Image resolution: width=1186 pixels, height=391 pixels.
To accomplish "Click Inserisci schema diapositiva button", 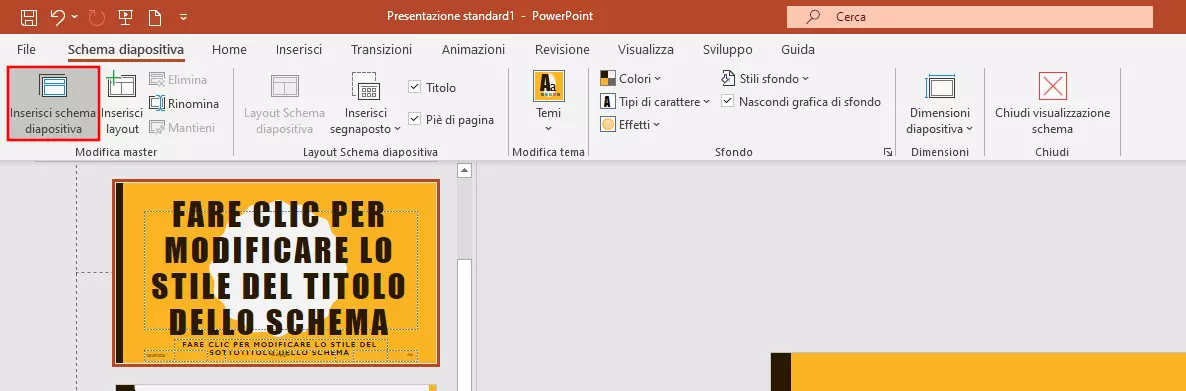I will pyautogui.click(x=53, y=104).
